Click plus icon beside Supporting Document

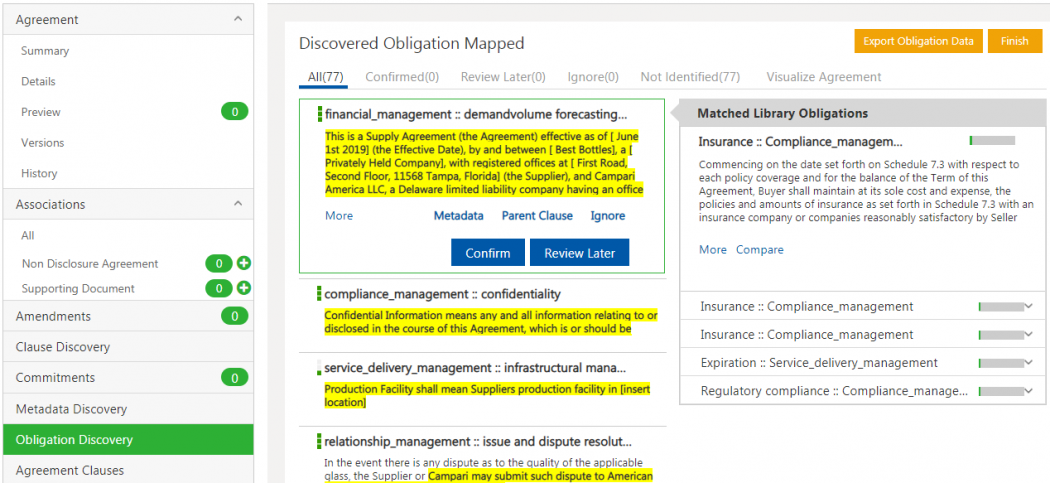click(244, 288)
